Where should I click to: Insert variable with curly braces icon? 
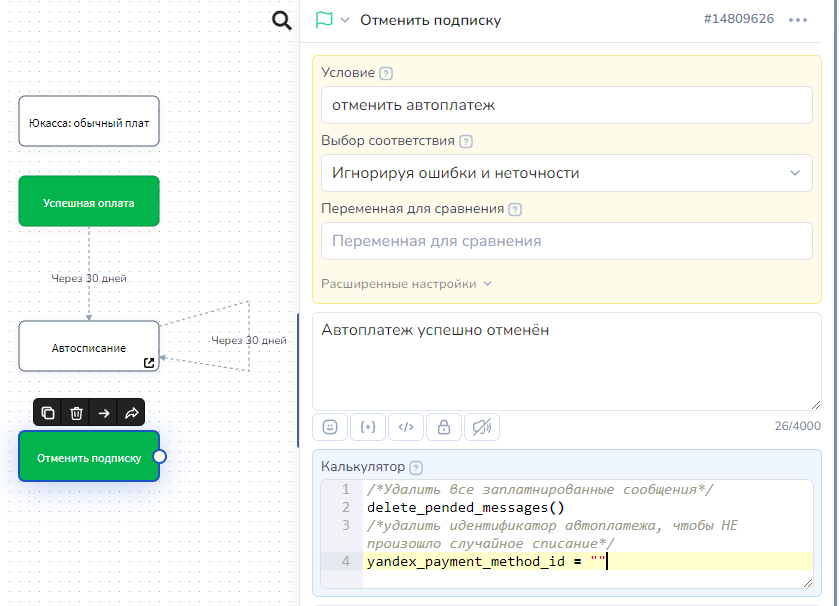point(368,427)
